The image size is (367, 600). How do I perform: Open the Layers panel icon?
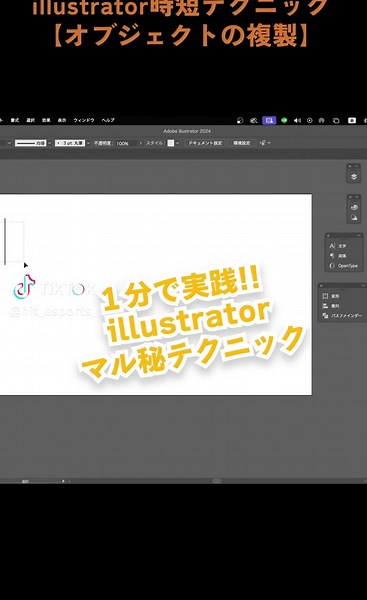coord(354,176)
